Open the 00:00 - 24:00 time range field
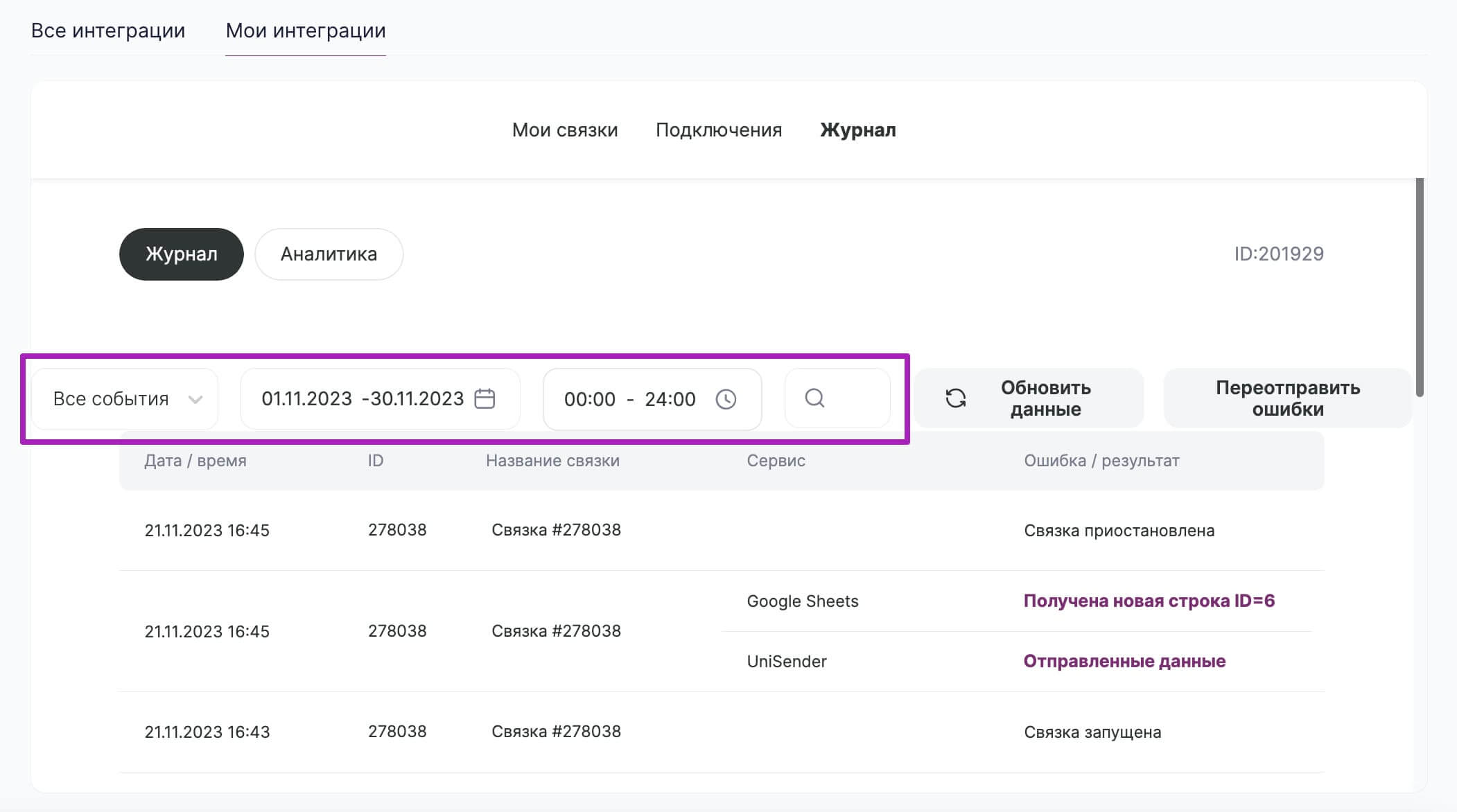The height and width of the screenshot is (812, 1457). (x=652, y=399)
